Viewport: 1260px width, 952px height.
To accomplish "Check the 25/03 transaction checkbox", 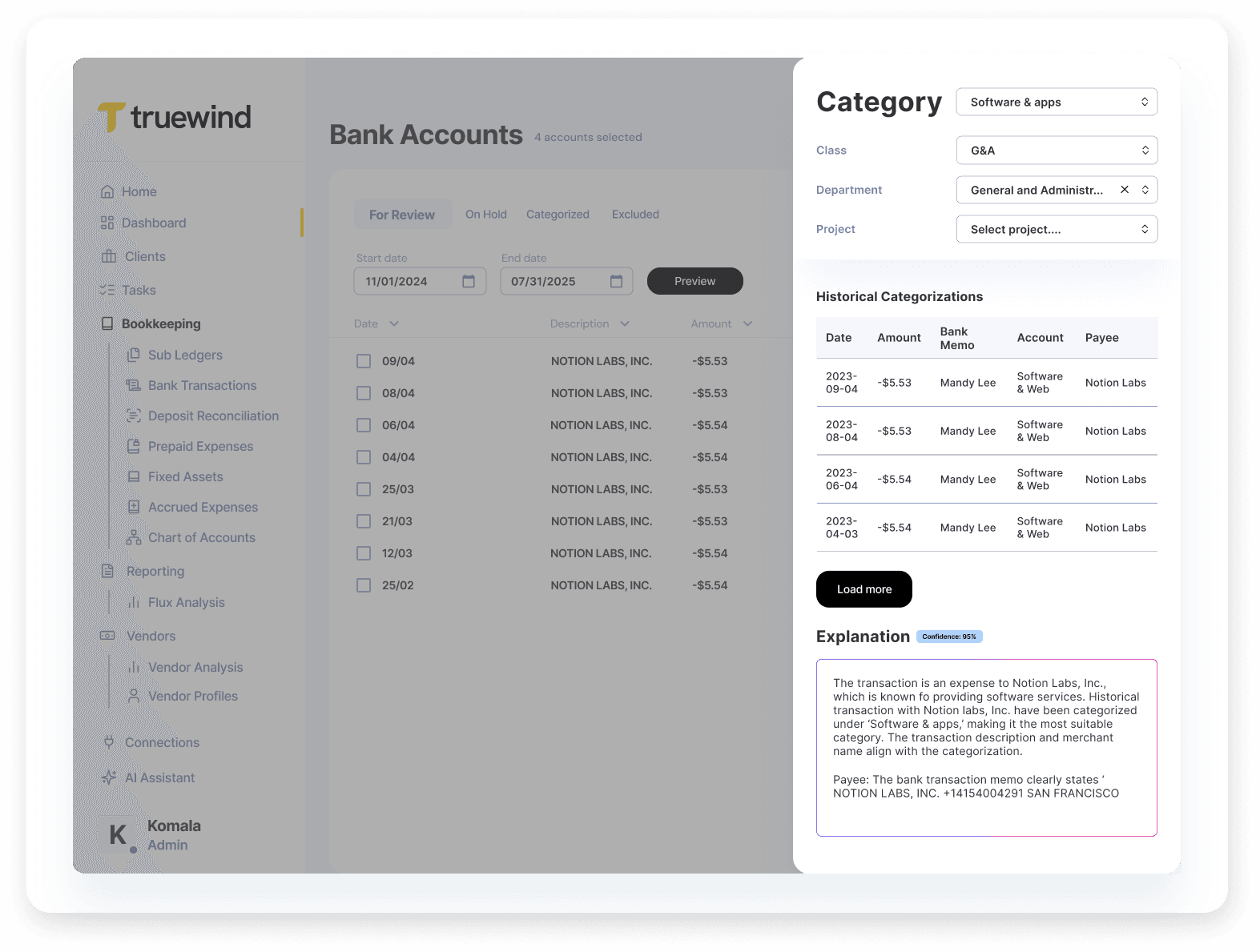I will click(x=364, y=489).
